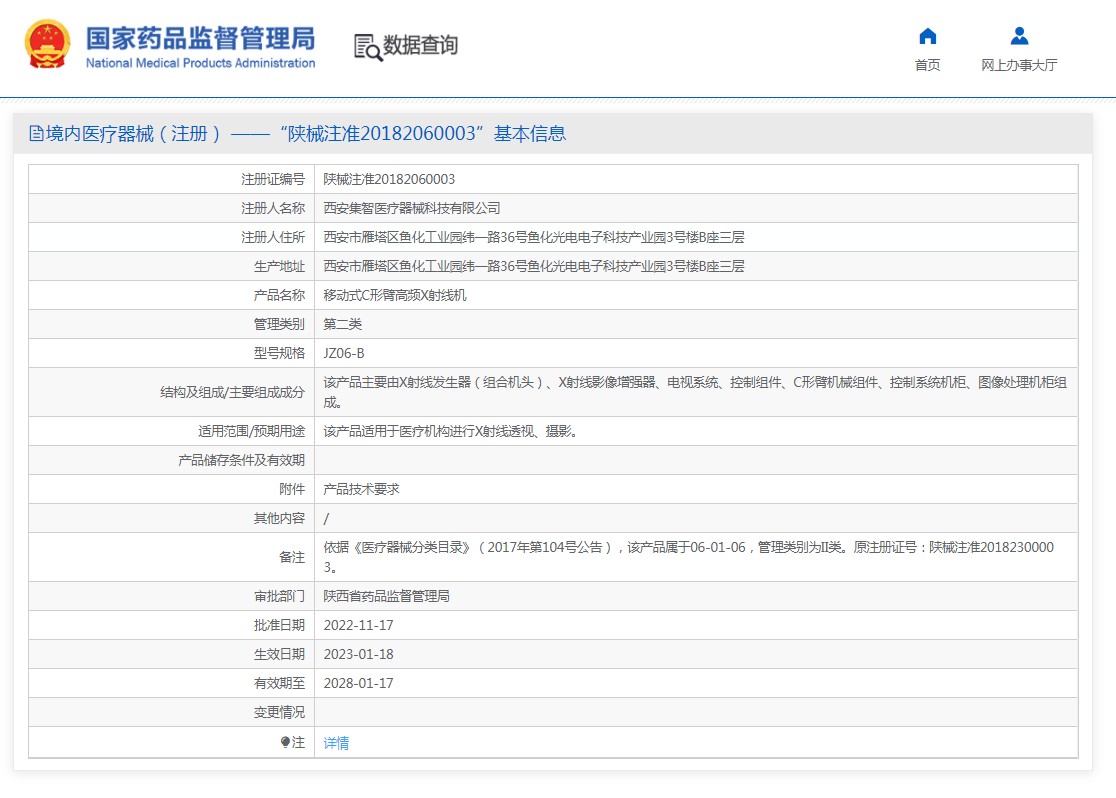The width and height of the screenshot is (1116, 798).
Task: Click effective date 2023-01-18
Action: point(358,654)
